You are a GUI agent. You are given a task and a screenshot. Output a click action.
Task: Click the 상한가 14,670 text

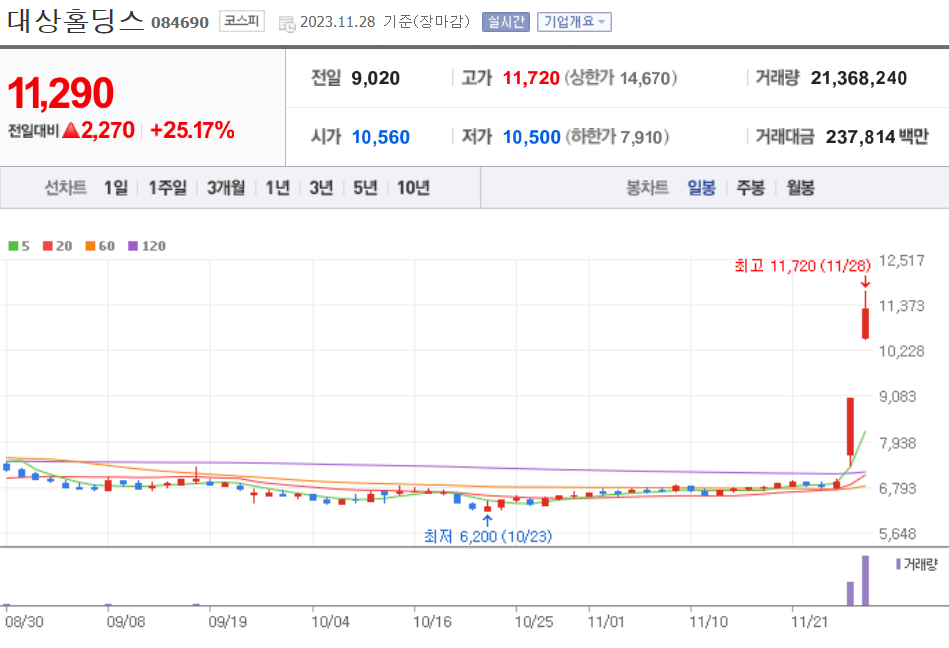[x=620, y=78]
